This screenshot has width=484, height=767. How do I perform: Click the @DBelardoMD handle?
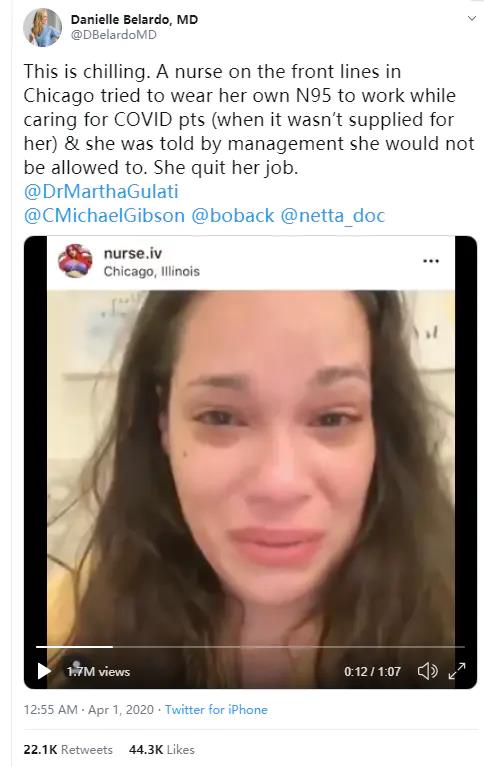click(114, 35)
